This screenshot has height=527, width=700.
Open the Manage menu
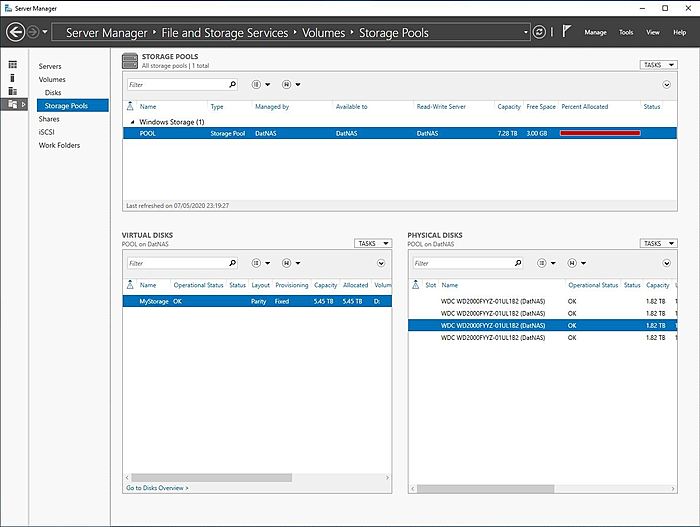click(x=595, y=32)
